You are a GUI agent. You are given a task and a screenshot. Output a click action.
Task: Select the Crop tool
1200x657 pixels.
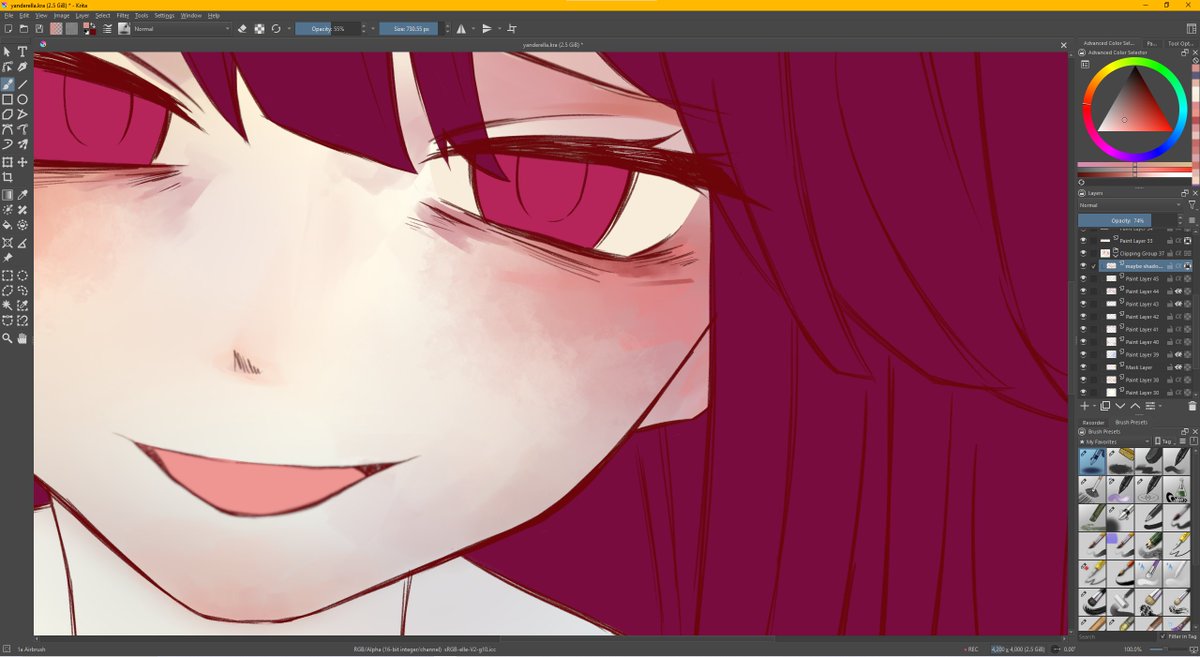coord(8,176)
